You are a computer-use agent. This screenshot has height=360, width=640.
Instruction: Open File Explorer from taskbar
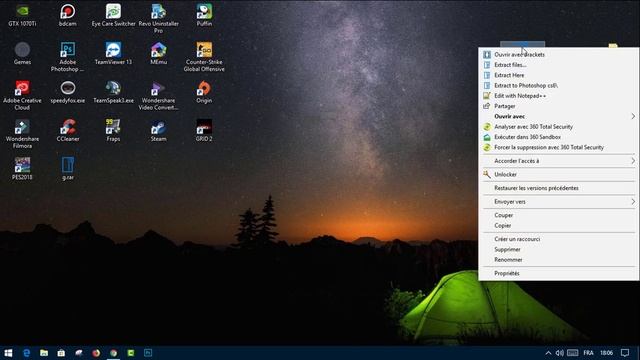pos(44,353)
